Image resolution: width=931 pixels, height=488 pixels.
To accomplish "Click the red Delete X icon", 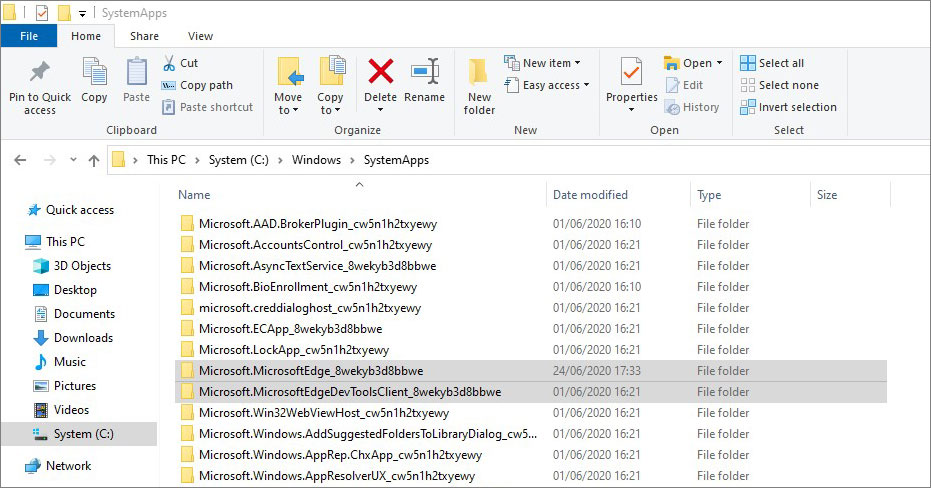I will pos(381,72).
